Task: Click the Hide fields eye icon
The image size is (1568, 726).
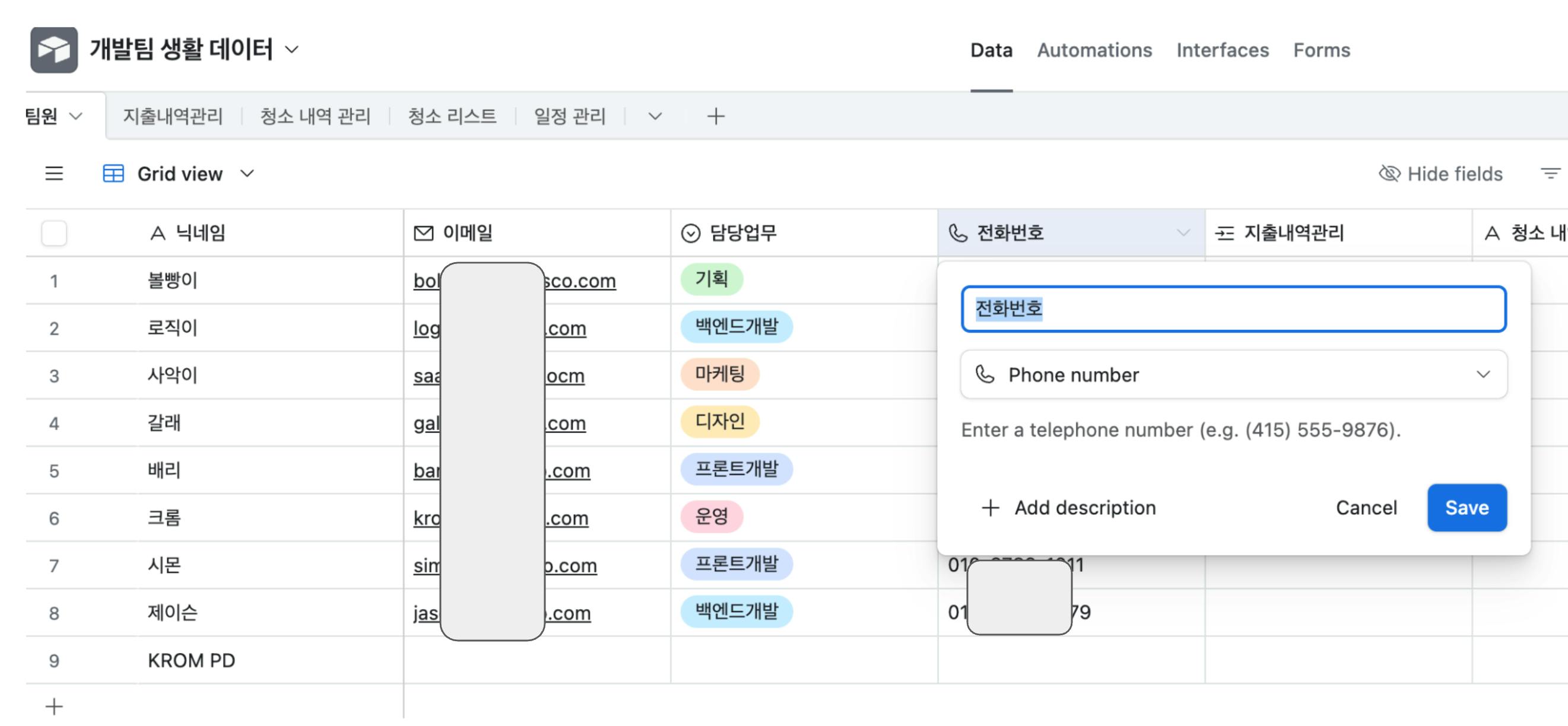Action: [x=1389, y=174]
